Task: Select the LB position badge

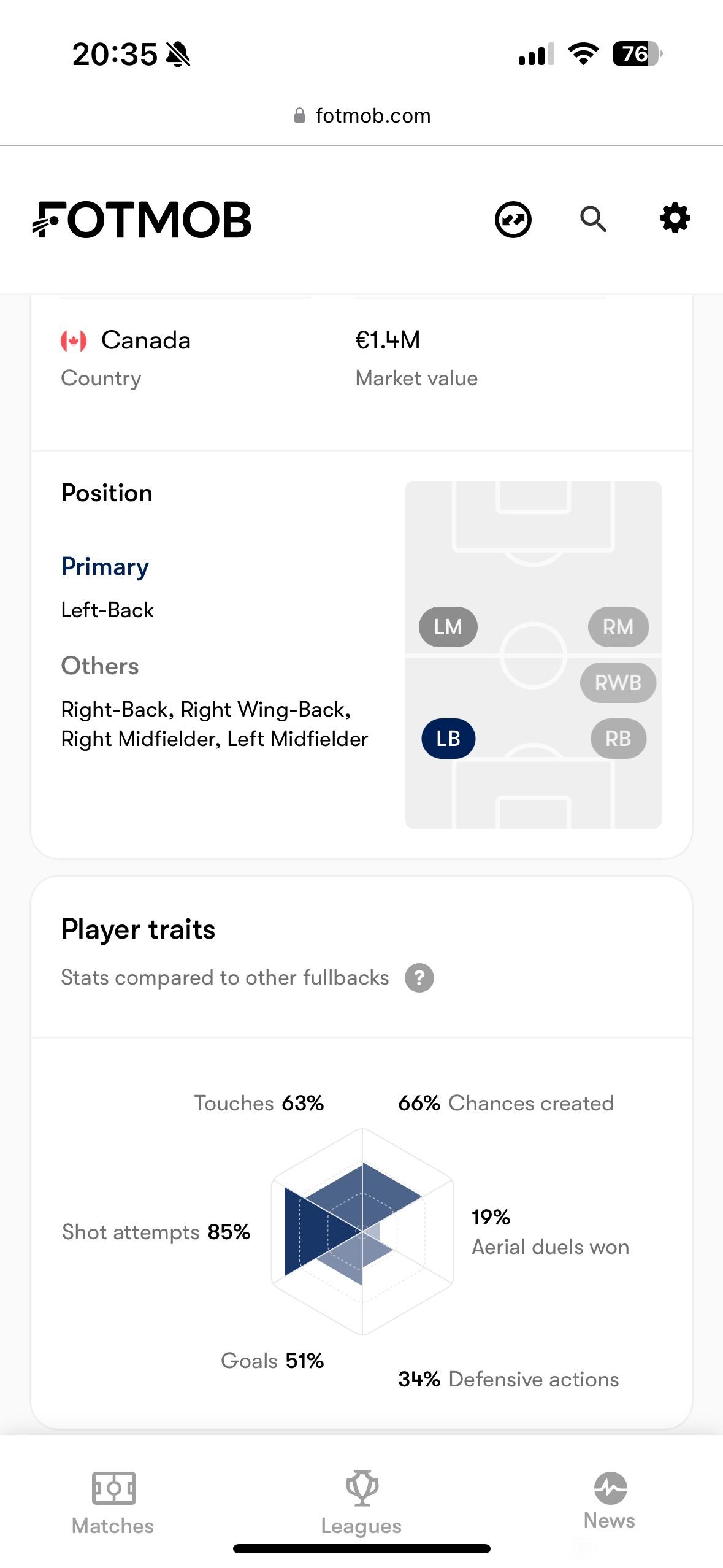Action: [448, 739]
